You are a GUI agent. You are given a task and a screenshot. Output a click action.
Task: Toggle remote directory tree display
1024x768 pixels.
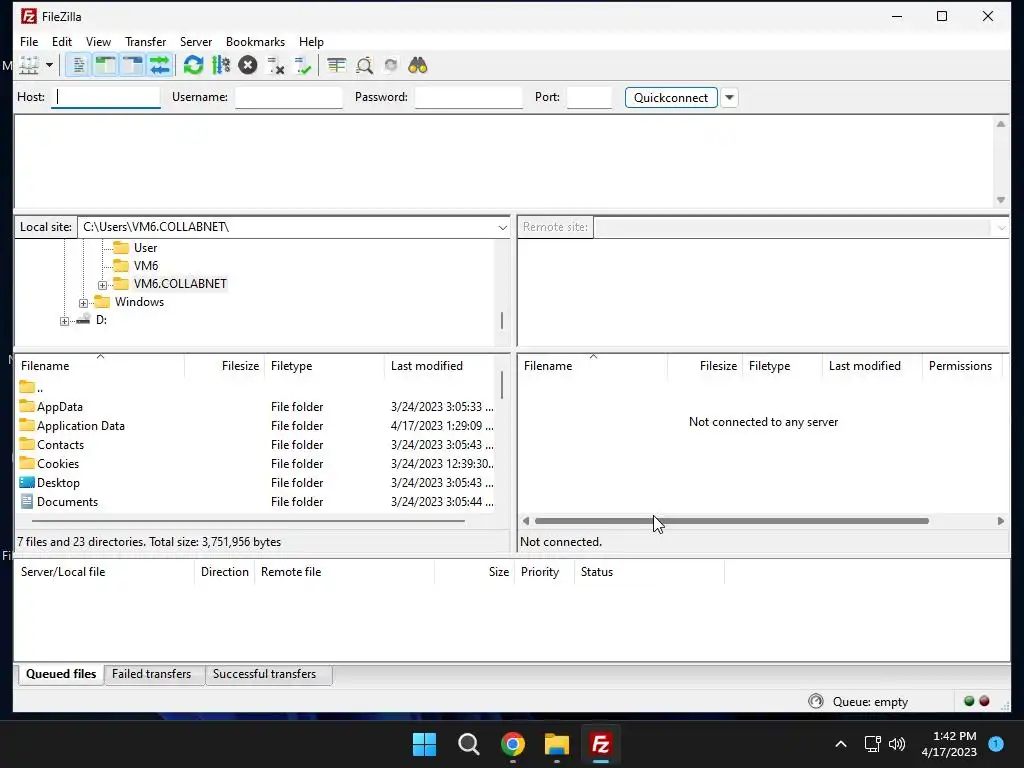132,65
